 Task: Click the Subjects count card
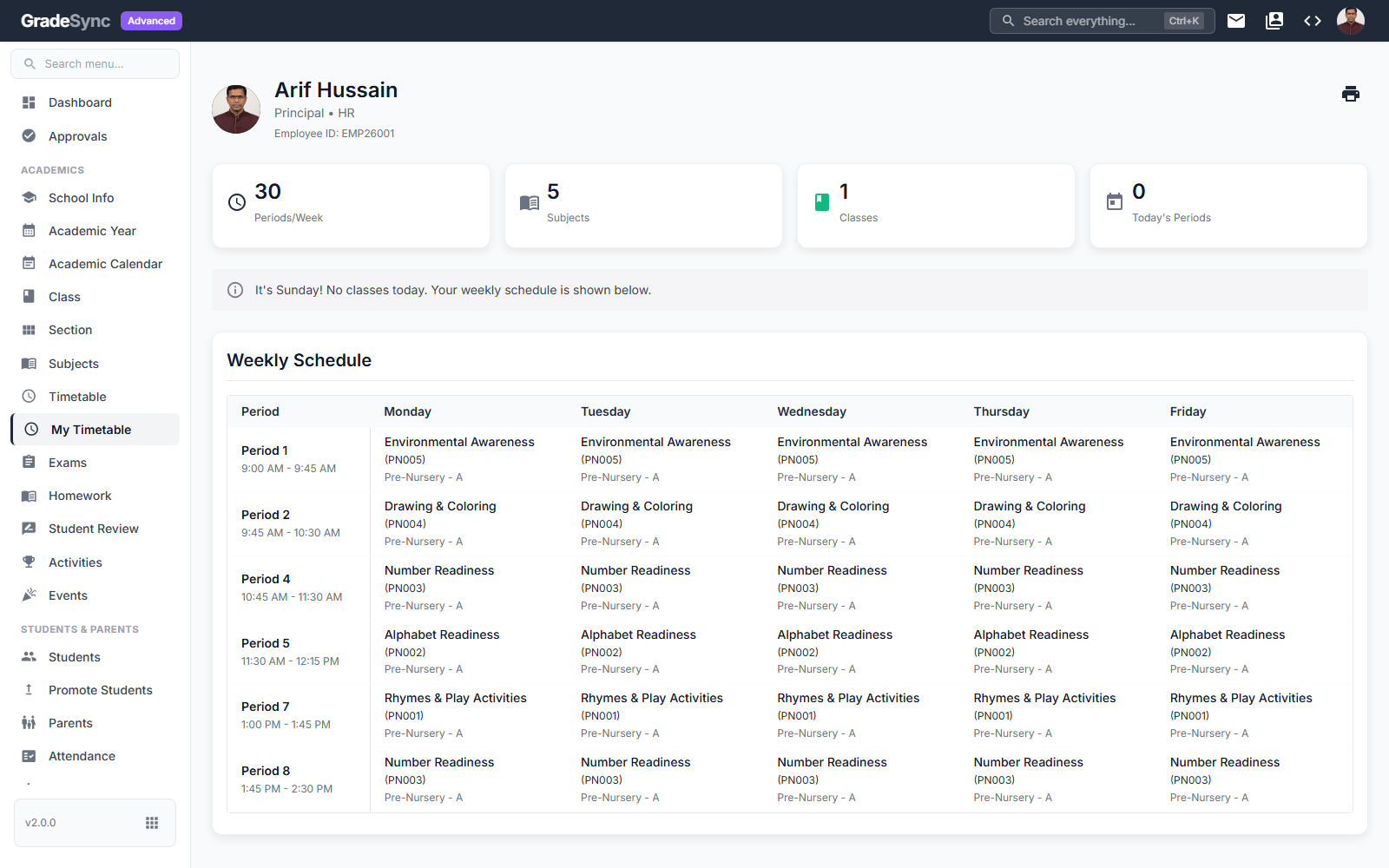click(x=643, y=206)
